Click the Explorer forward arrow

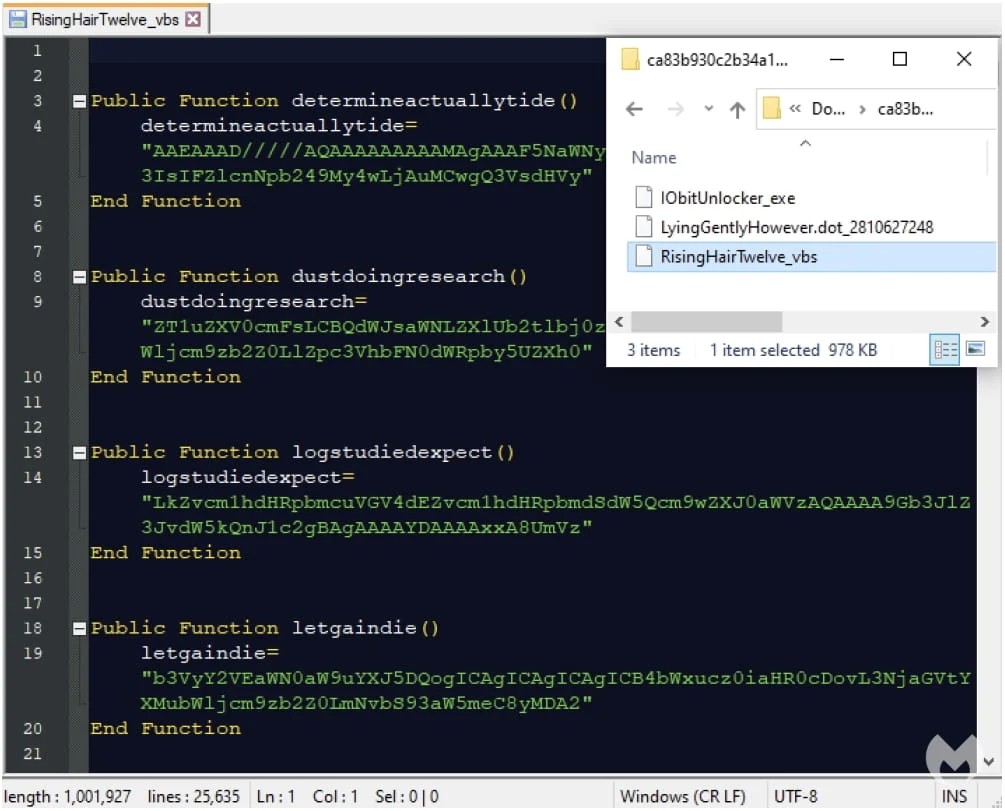pos(674,110)
